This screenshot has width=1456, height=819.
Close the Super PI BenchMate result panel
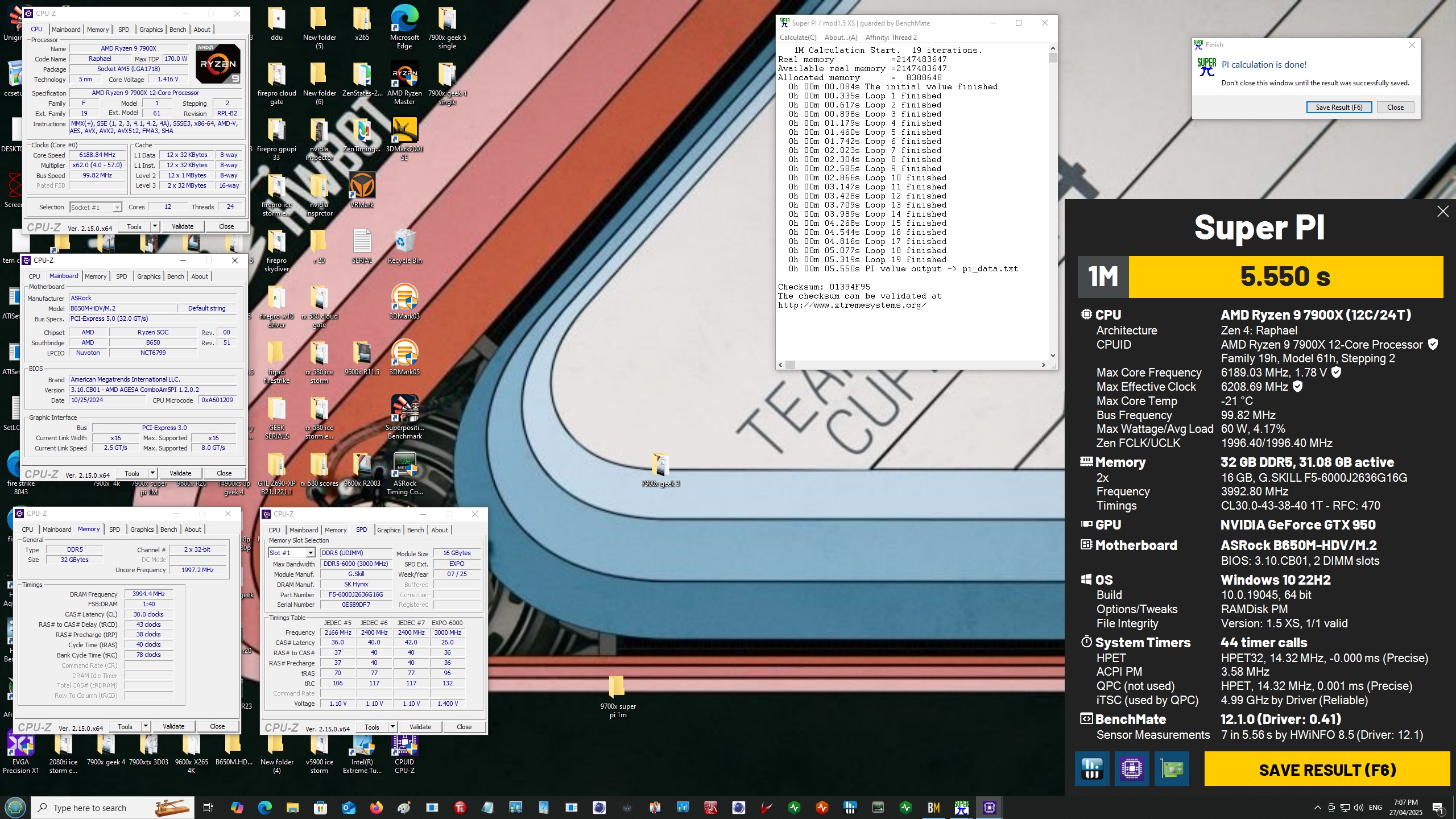click(x=1442, y=212)
